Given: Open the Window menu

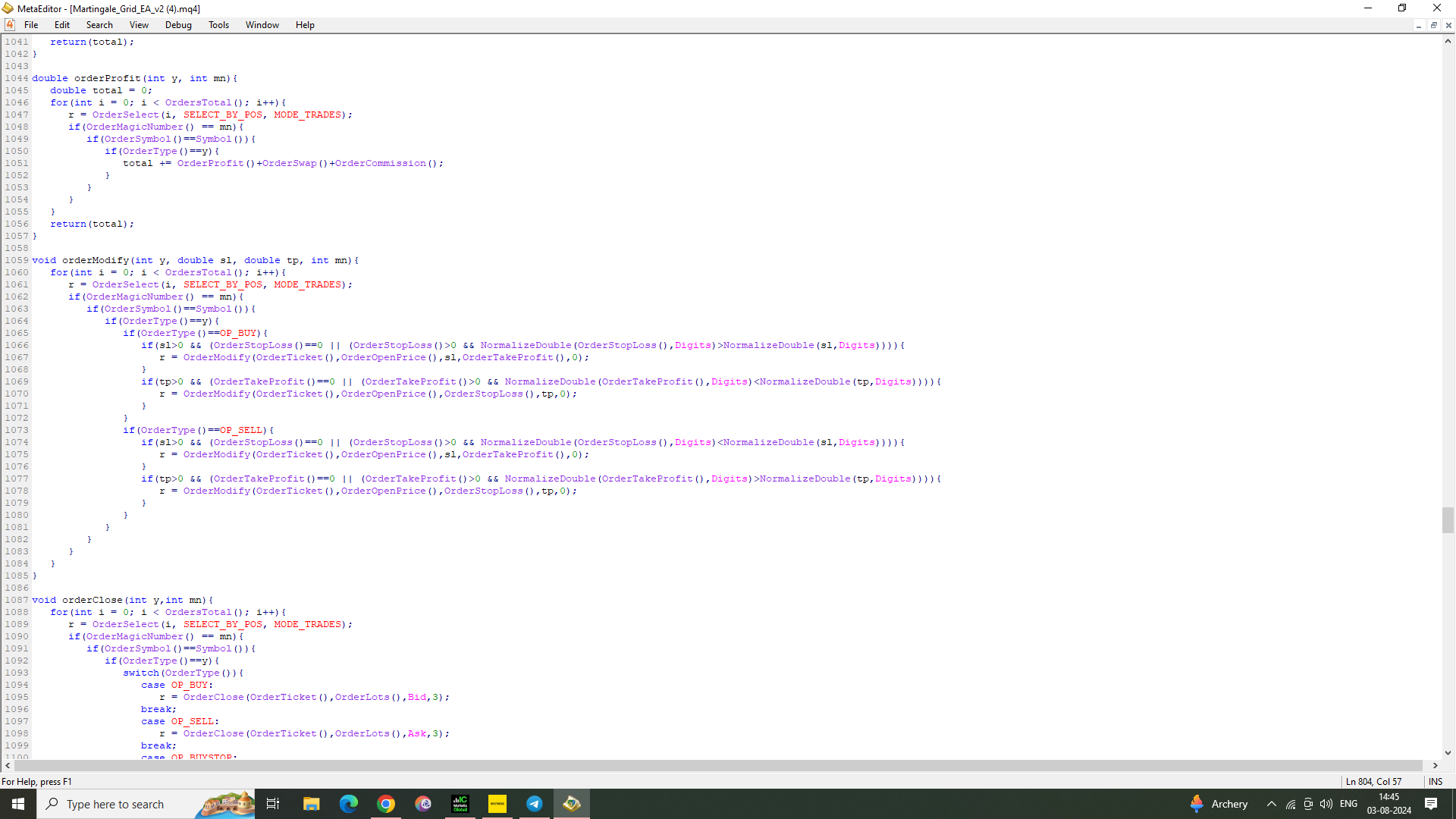Looking at the screenshot, I should point(262,25).
